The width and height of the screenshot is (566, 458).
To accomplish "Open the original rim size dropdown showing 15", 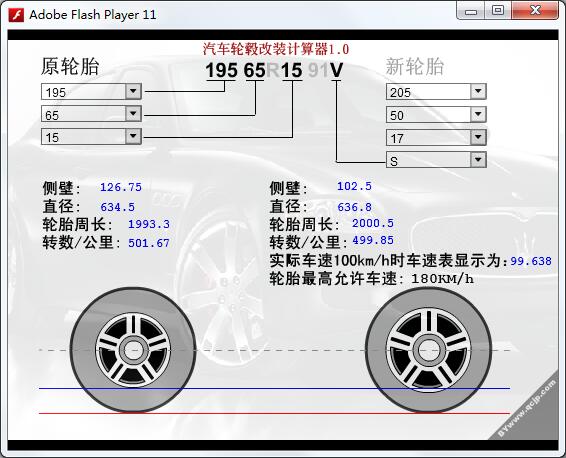I will [91, 137].
